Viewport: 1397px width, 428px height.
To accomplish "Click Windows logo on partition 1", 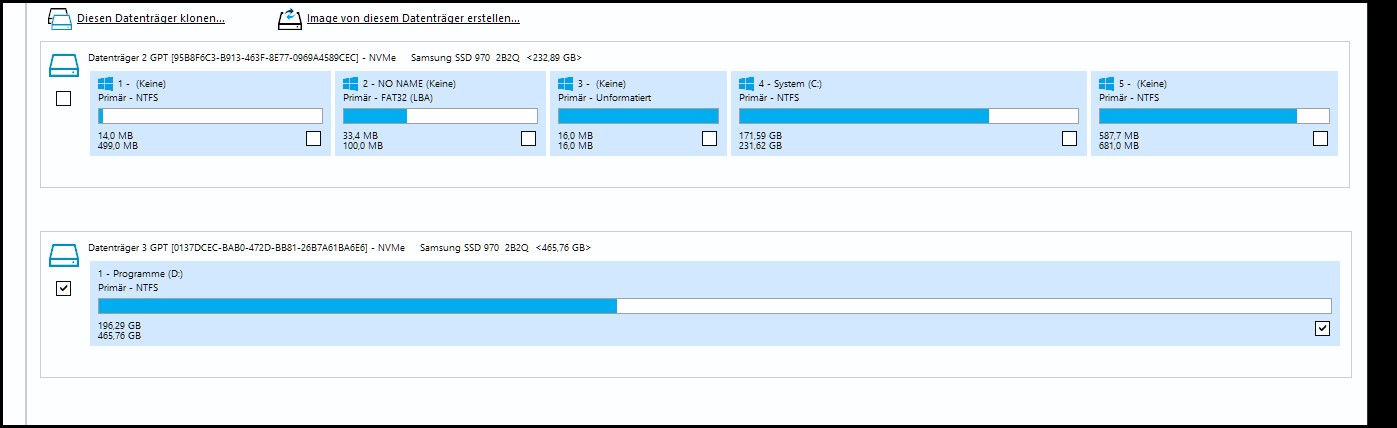I will [105, 84].
